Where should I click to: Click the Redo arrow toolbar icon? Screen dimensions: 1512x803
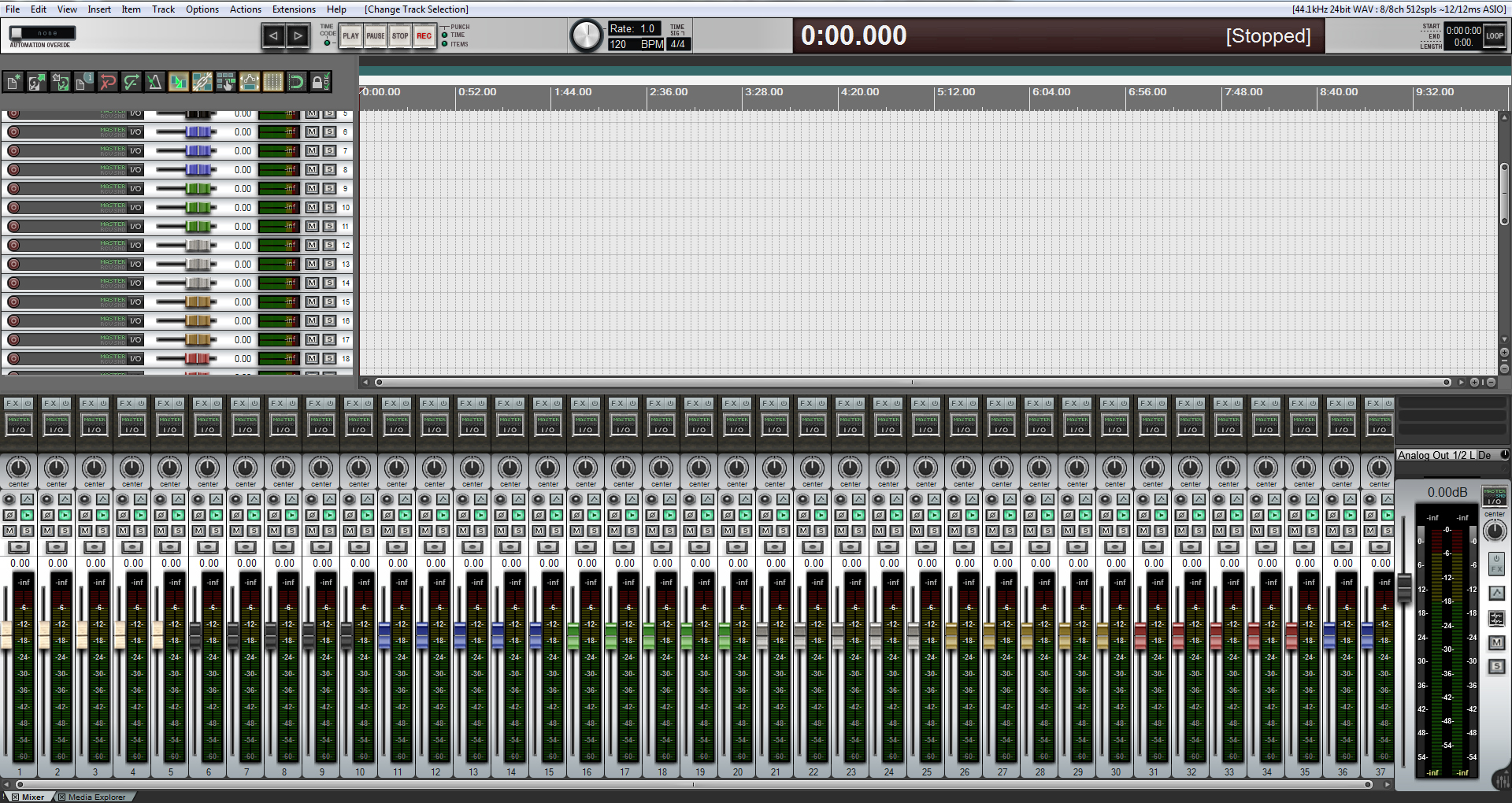tap(132, 82)
